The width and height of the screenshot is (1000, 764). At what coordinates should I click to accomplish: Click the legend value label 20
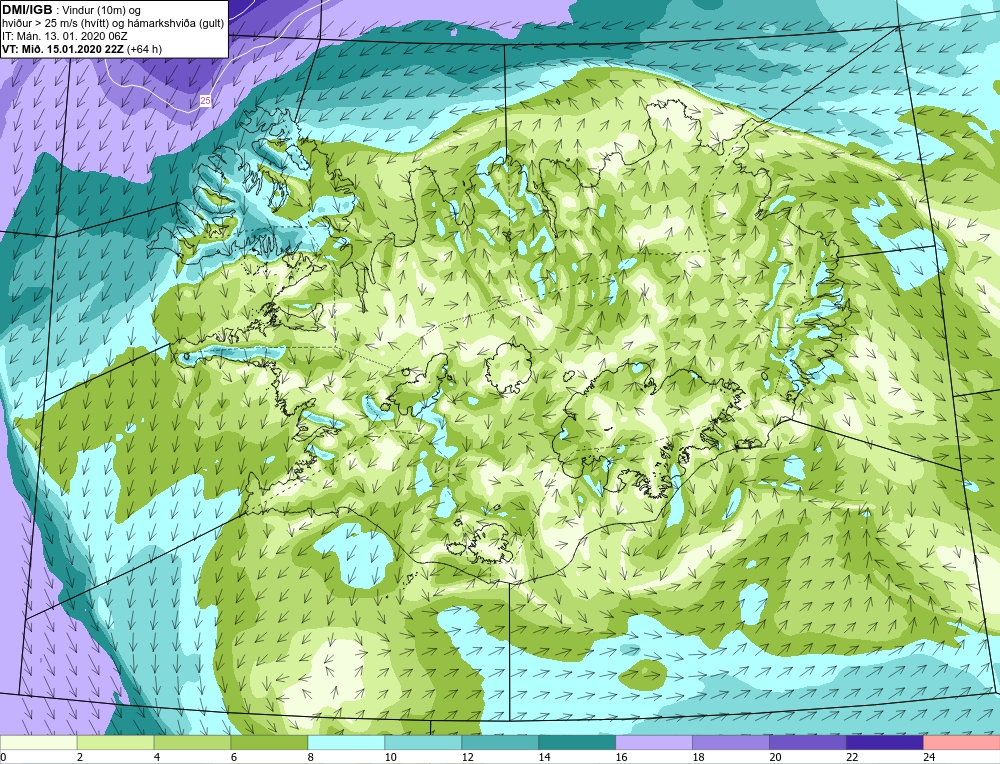[x=775, y=757]
